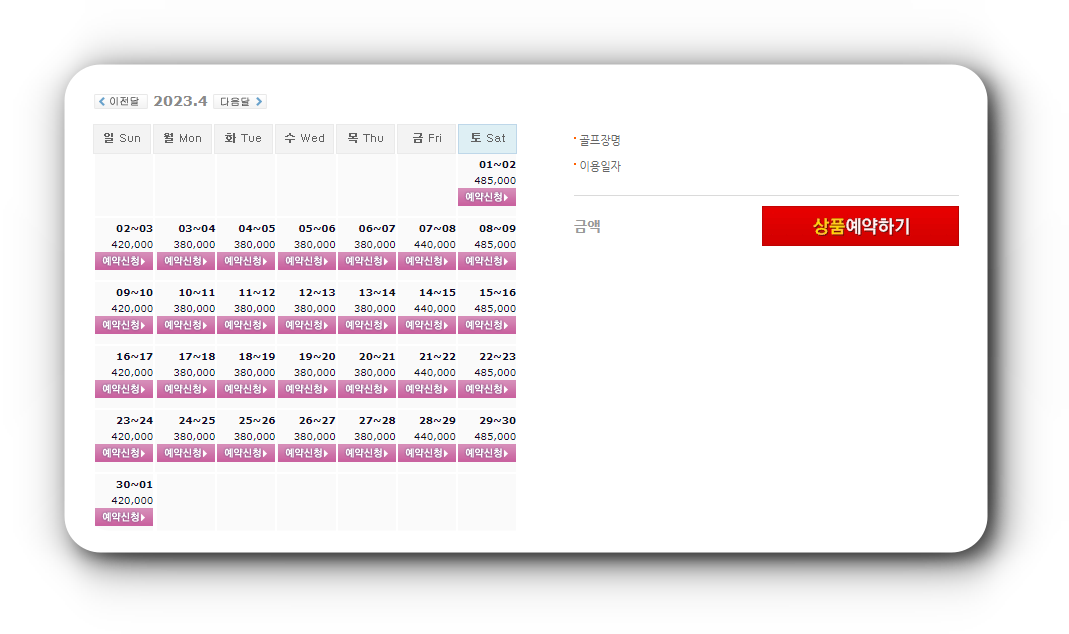Select the 금 Fri column header

(427, 138)
